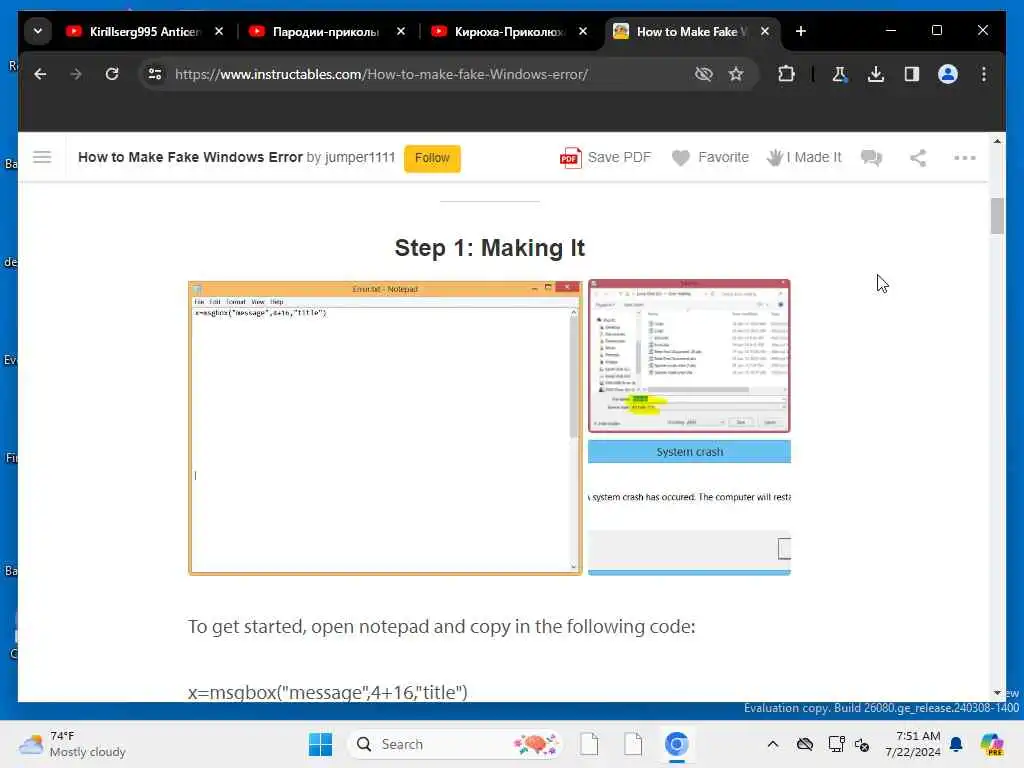The height and width of the screenshot is (768, 1024).
Task: Show hidden system tray icons
Action: click(x=773, y=744)
